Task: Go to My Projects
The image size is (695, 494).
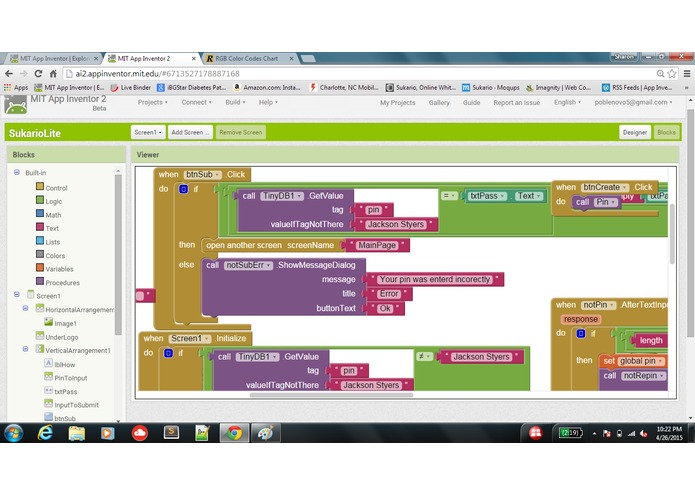Action: point(398,102)
